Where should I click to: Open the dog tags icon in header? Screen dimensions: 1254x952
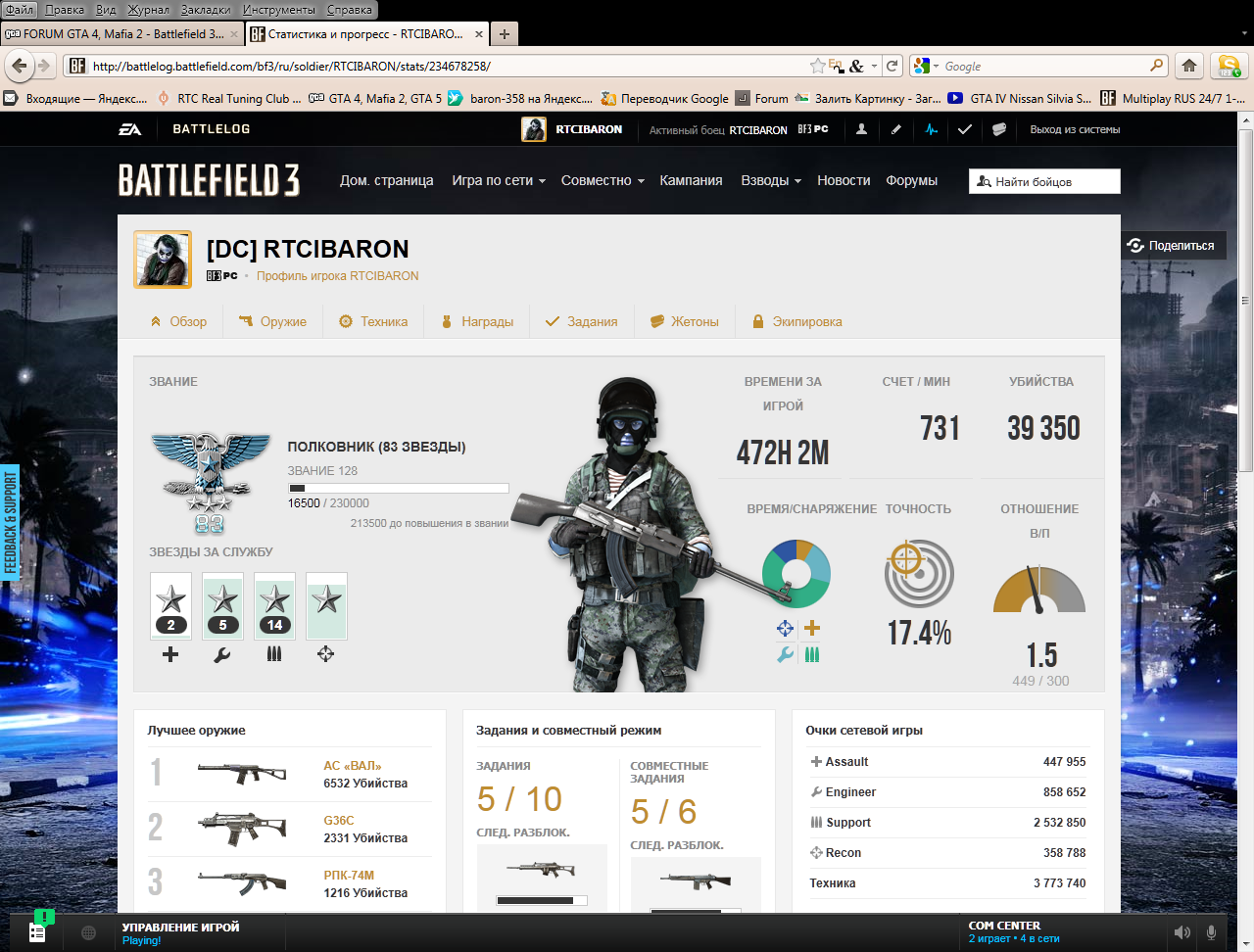[999, 129]
